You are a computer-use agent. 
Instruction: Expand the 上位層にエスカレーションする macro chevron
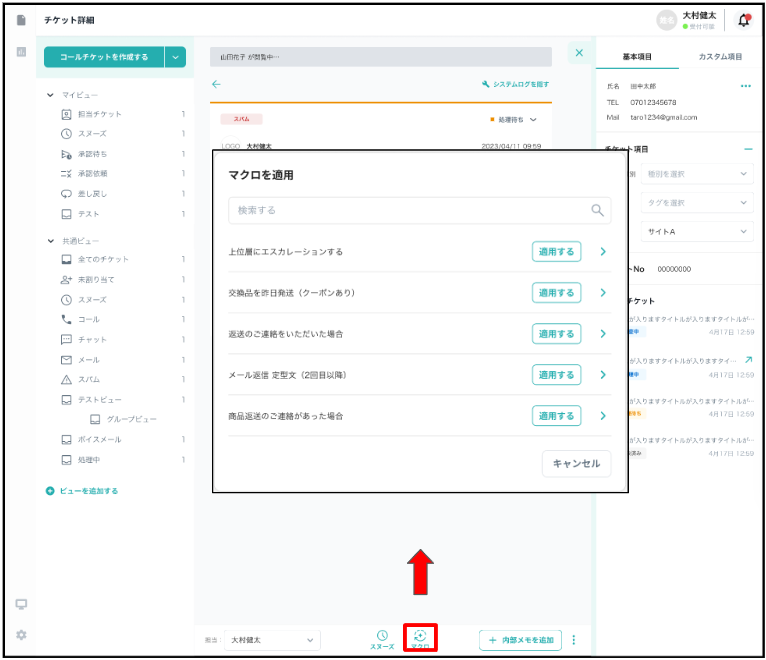click(x=603, y=252)
